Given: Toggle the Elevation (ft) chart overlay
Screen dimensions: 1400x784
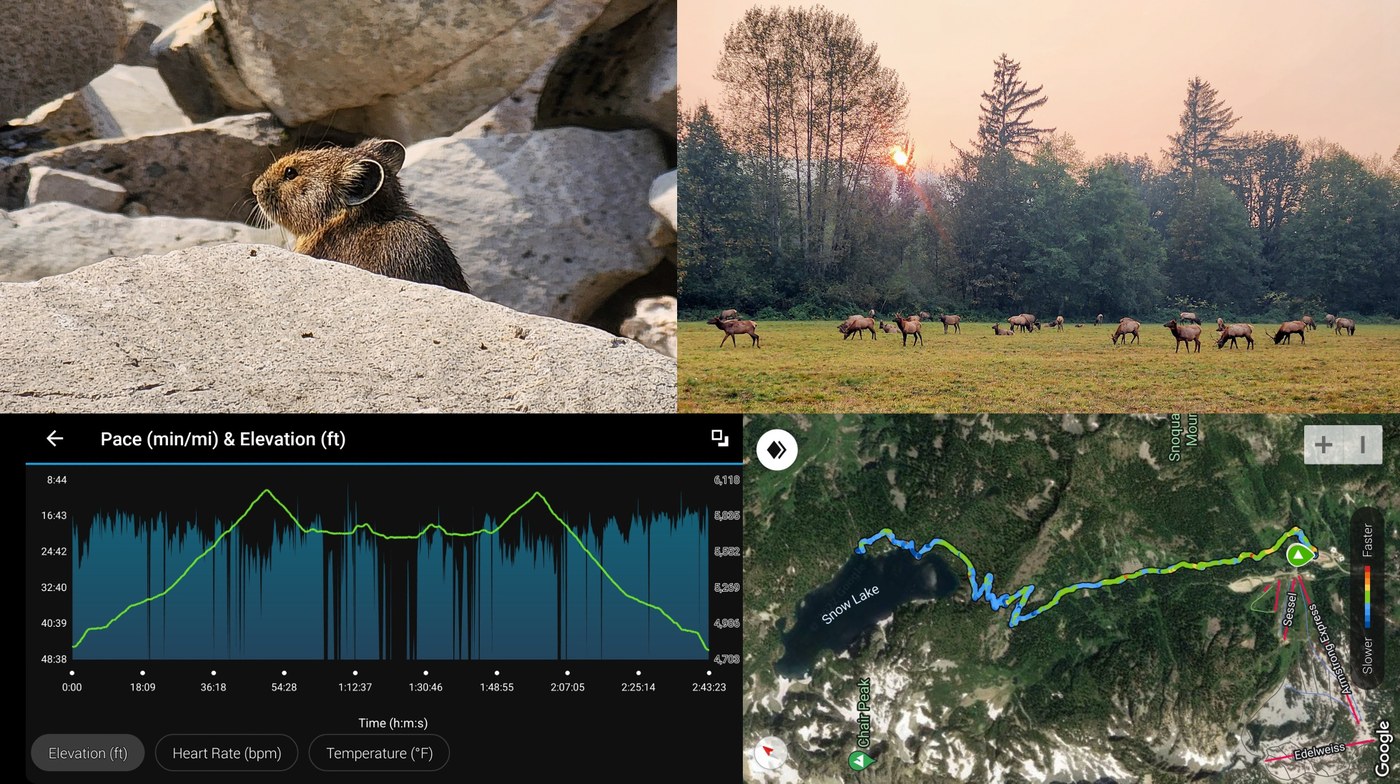Looking at the screenshot, I should [x=88, y=753].
